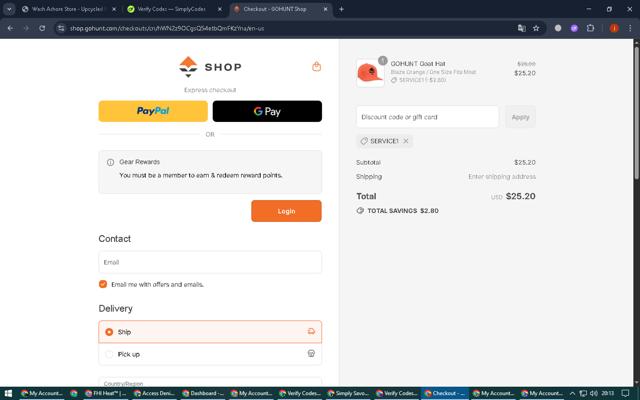Open the Windows notification center
The height and width of the screenshot is (400, 640).
(625, 393)
